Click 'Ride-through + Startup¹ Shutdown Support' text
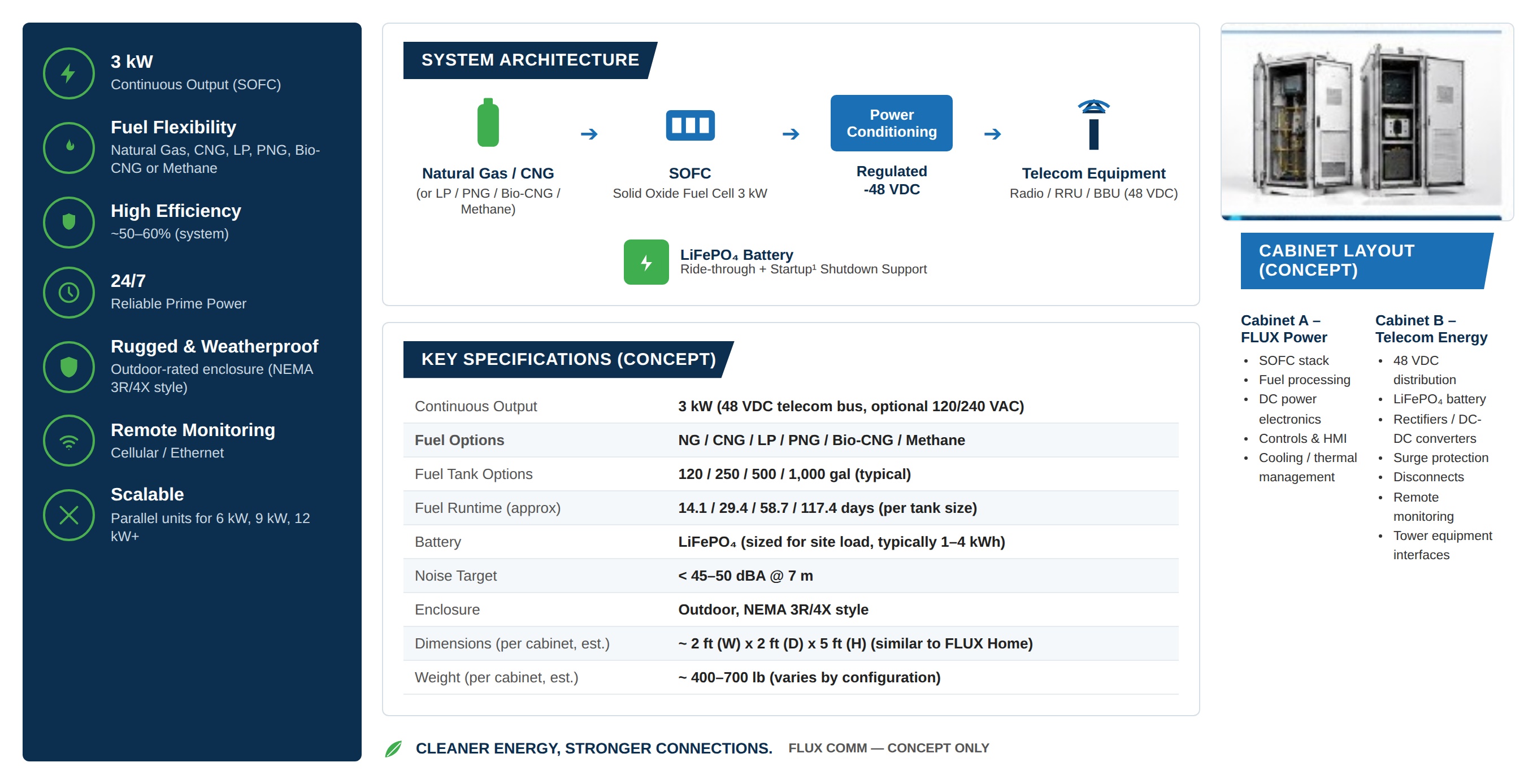 (802, 269)
